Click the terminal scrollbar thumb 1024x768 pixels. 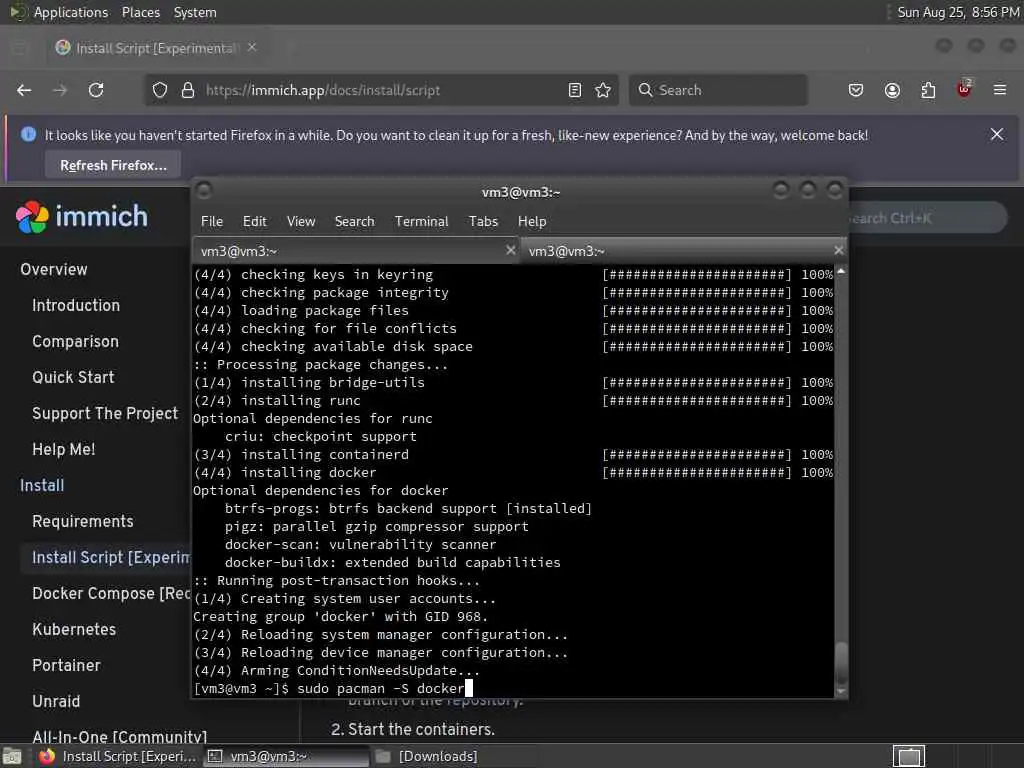pyautogui.click(x=841, y=663)
